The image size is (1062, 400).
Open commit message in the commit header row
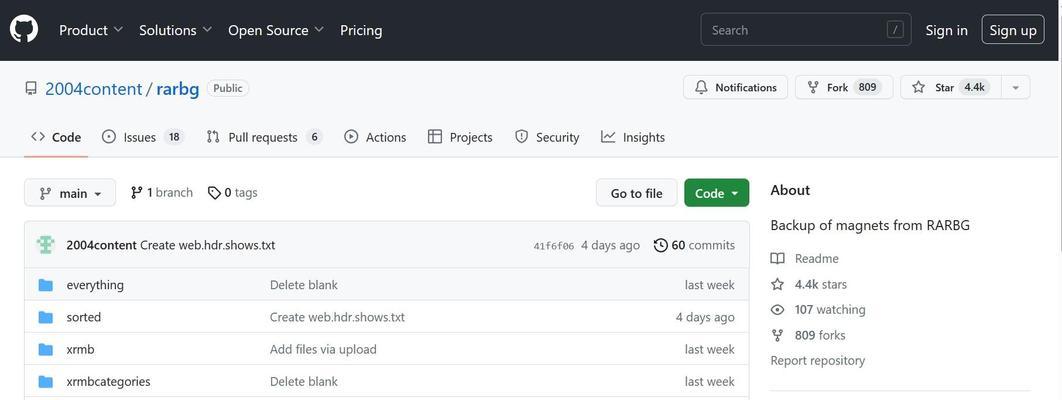coord(208,245)
